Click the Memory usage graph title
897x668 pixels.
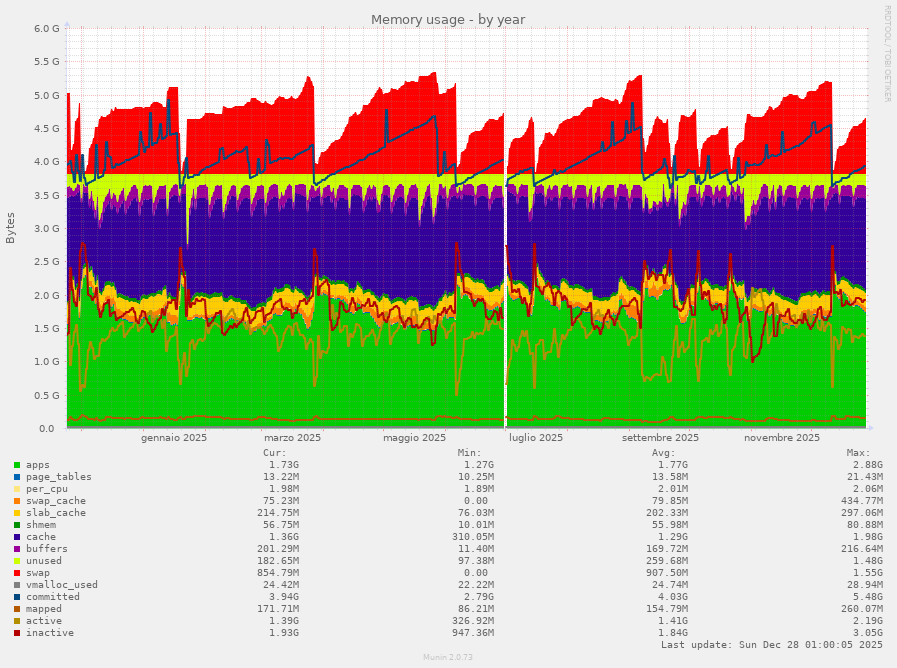(448, 19)
